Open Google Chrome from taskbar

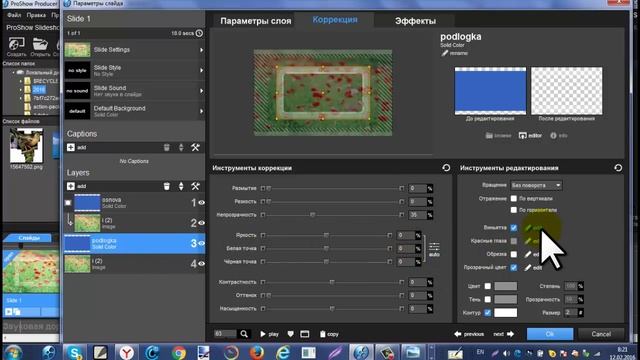click(x=178, y=352)
